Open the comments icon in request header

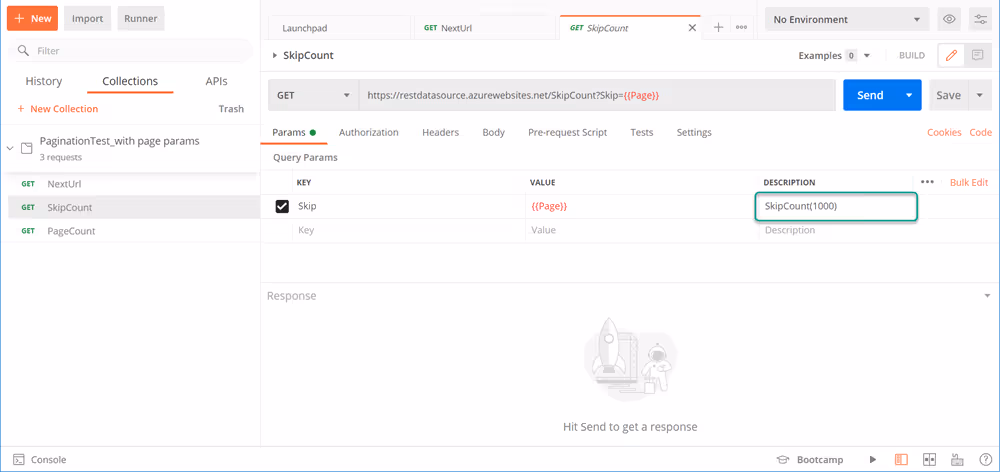pos(977,56)
